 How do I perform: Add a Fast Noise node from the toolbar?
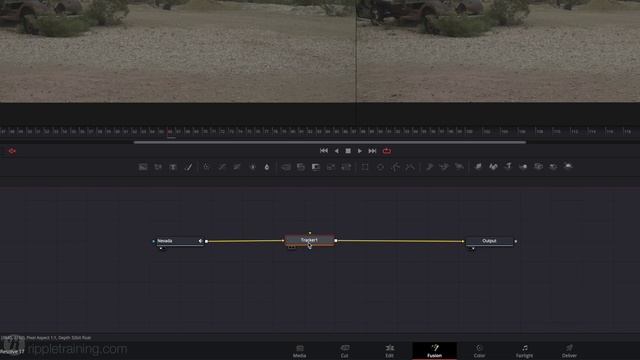[158, 167]
